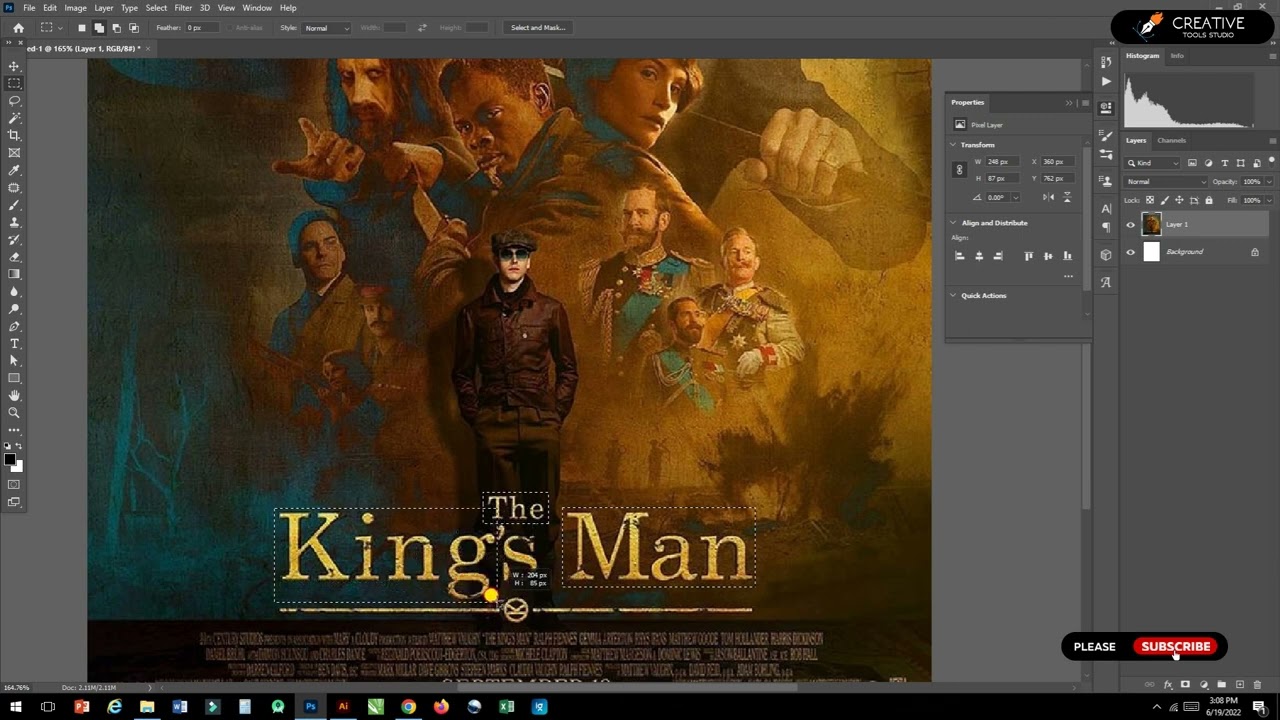
Task: Open the Actions panel play icon
Action: (1105, 82)
